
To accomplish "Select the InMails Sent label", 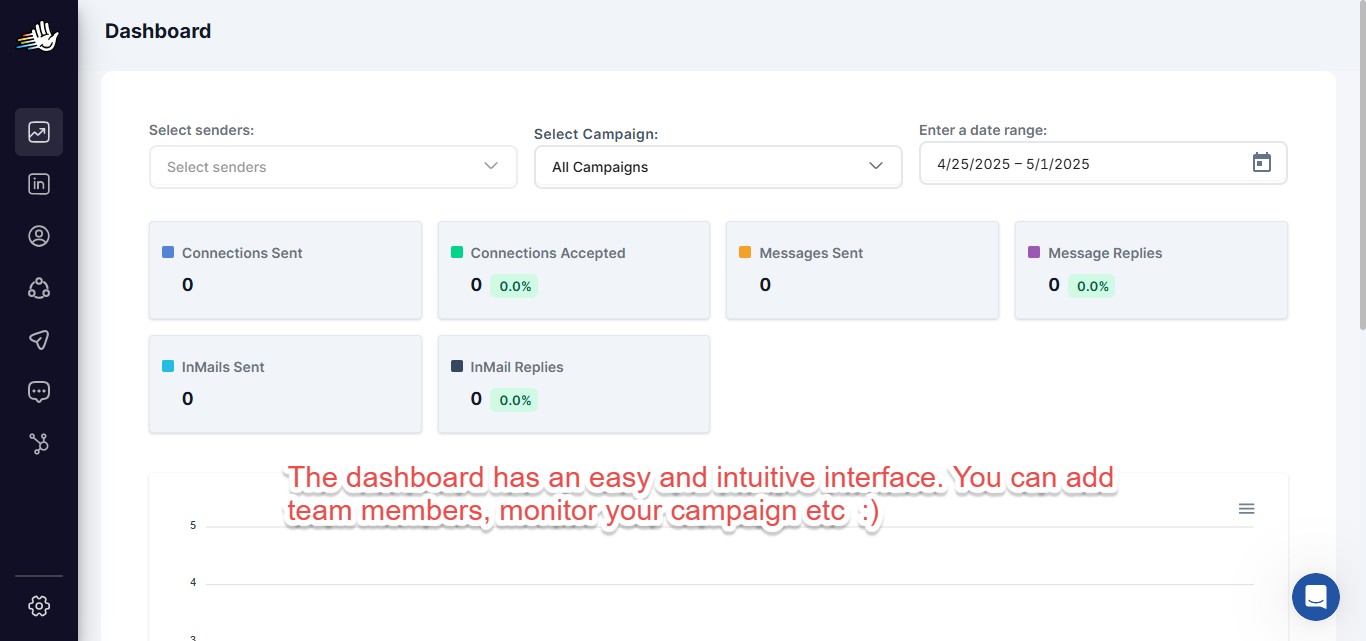I will pos(223,367).
